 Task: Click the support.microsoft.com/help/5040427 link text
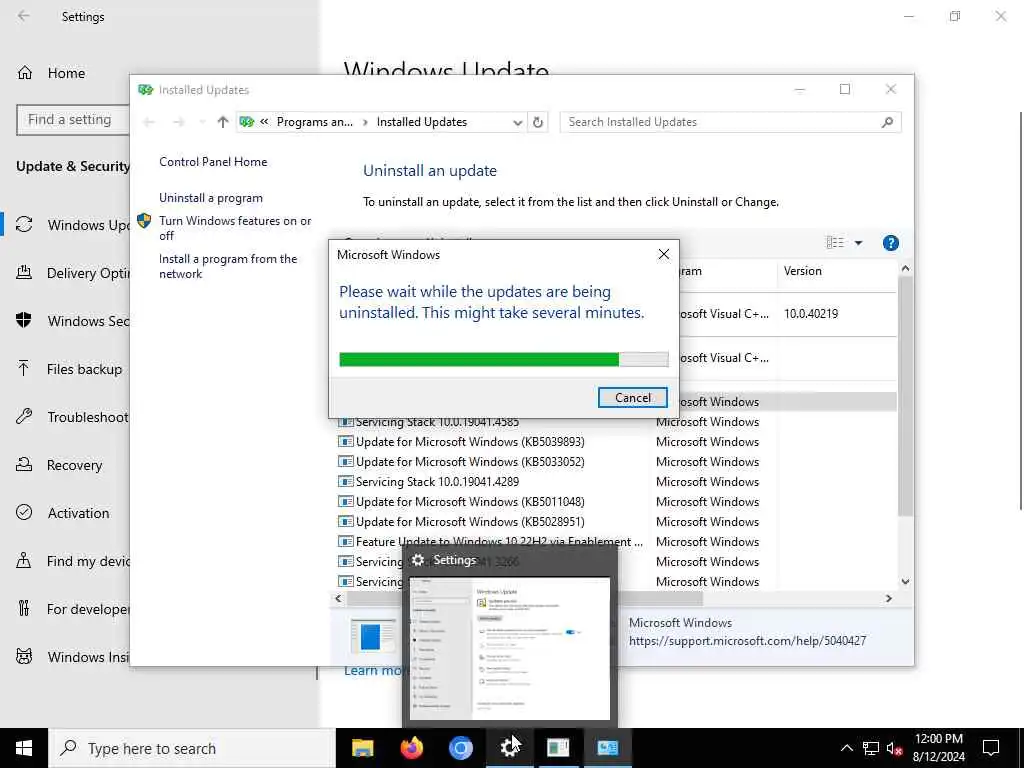(x=747, y=641)
